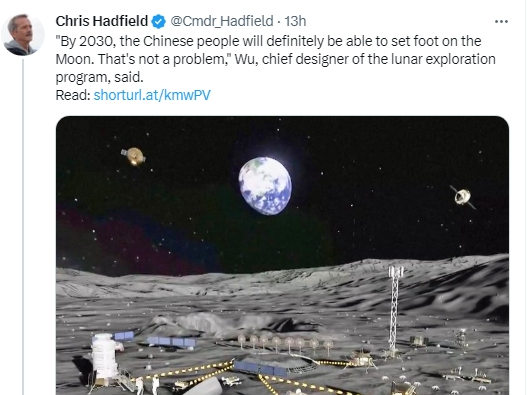Click the Chris Hadfield display name
The image size is (527, 395).
tap(102, 21)
